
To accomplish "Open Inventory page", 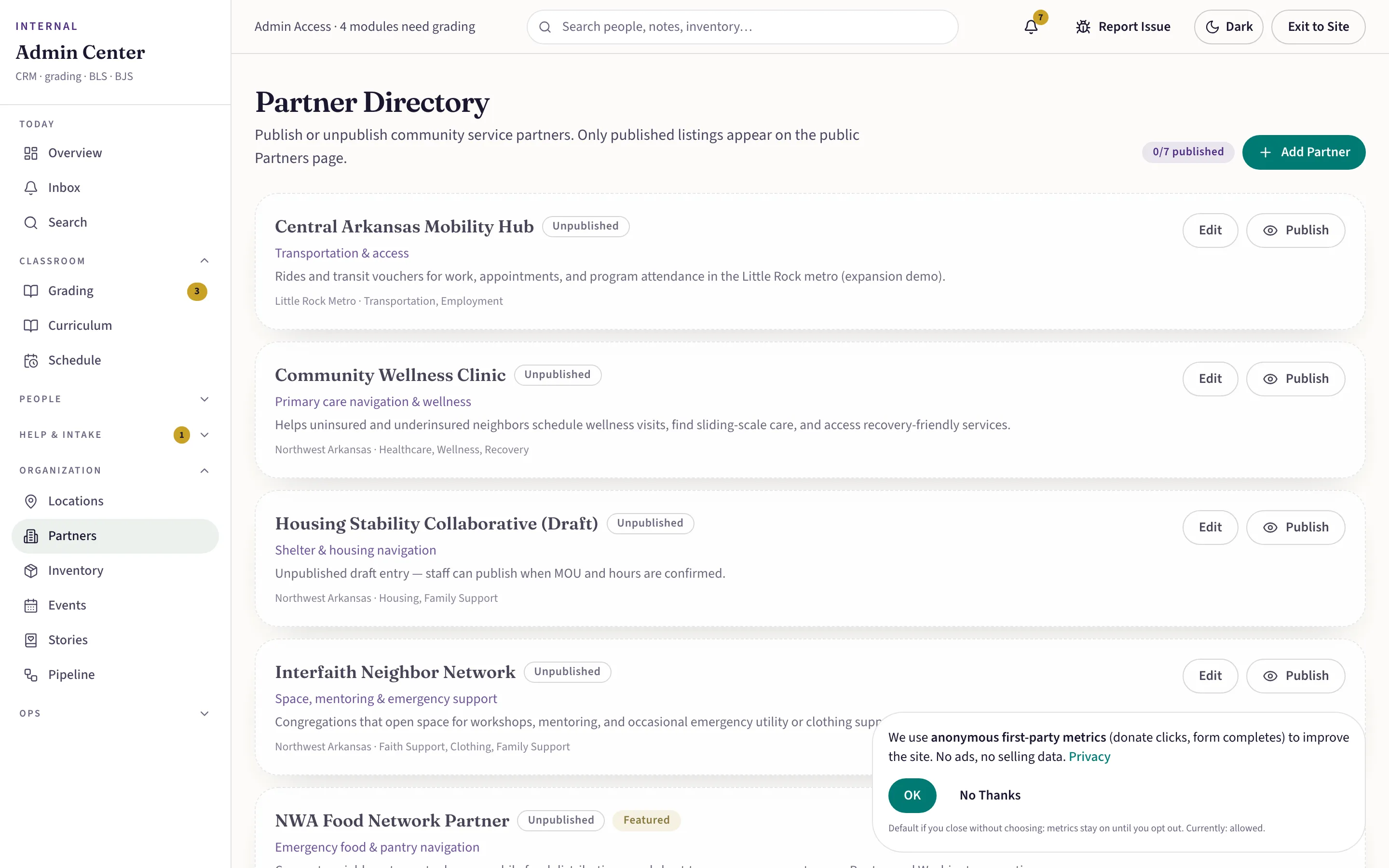I will click(x=115, y=570).
